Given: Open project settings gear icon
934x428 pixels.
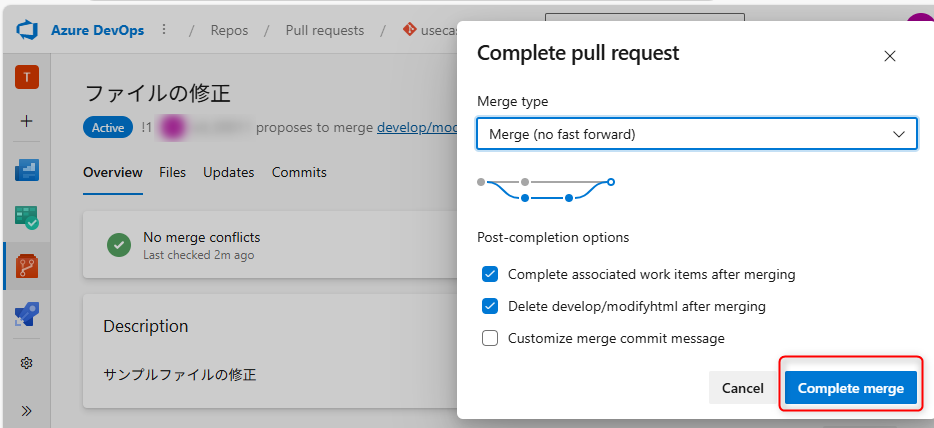Looking at the screenshot, I should pos(26,363).
